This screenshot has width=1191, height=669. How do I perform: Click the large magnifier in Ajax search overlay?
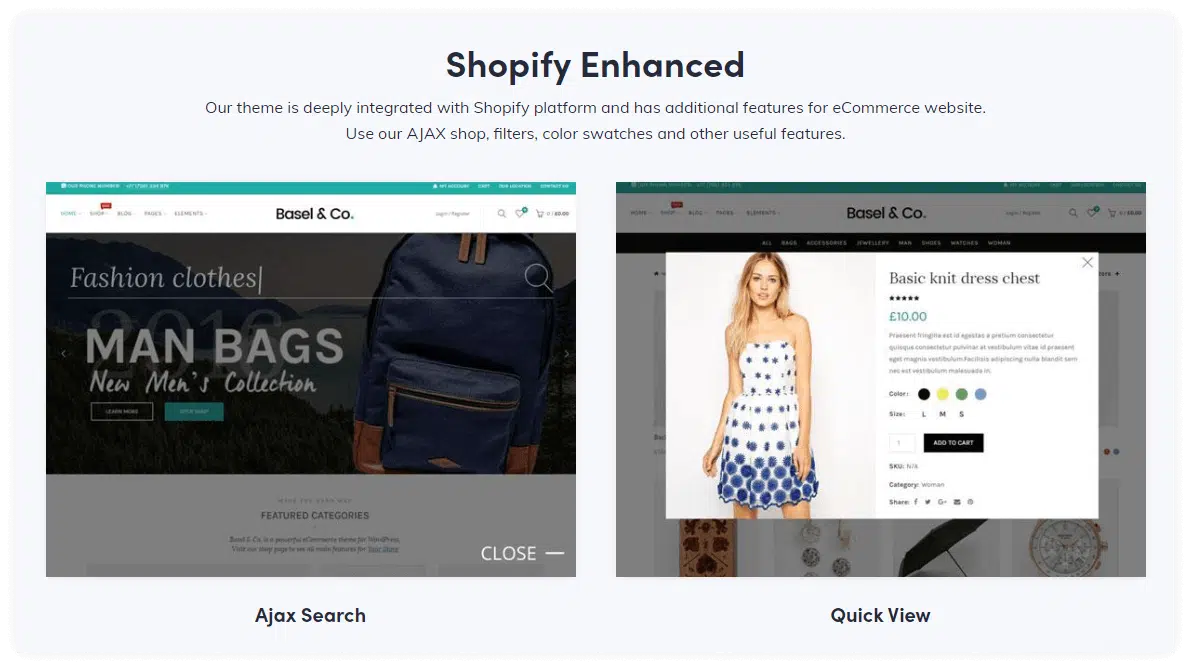539,277
